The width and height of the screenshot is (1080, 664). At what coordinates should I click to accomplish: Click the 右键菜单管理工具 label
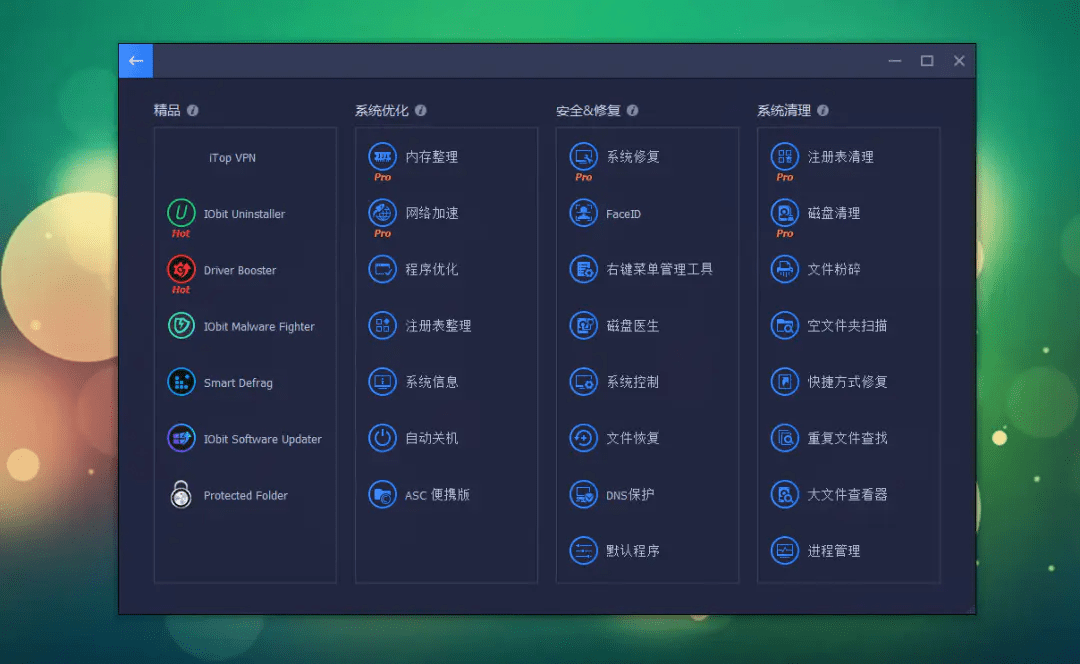(x=659, y=269)
